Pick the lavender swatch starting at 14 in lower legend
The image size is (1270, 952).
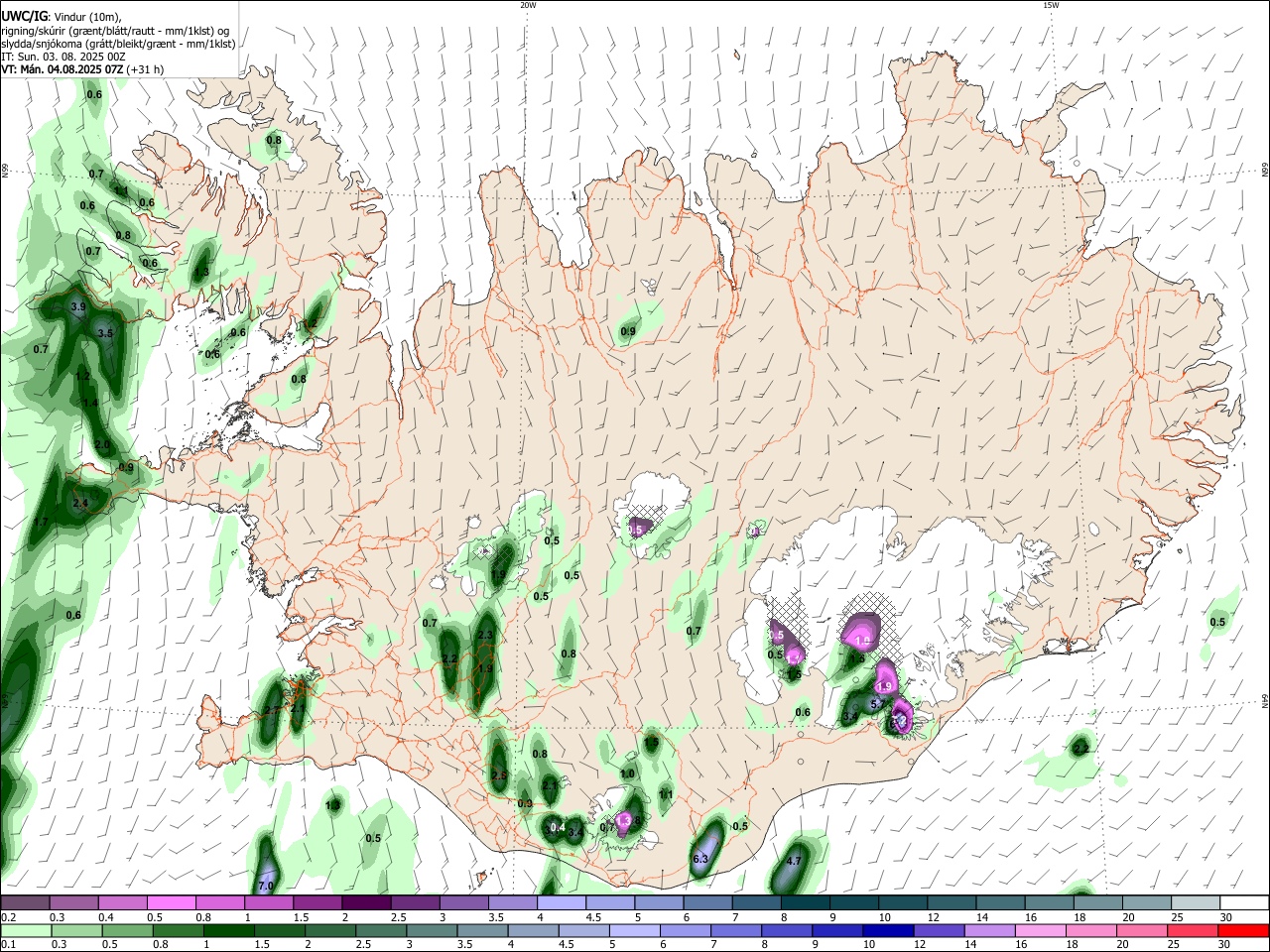[x=988, y=930]
